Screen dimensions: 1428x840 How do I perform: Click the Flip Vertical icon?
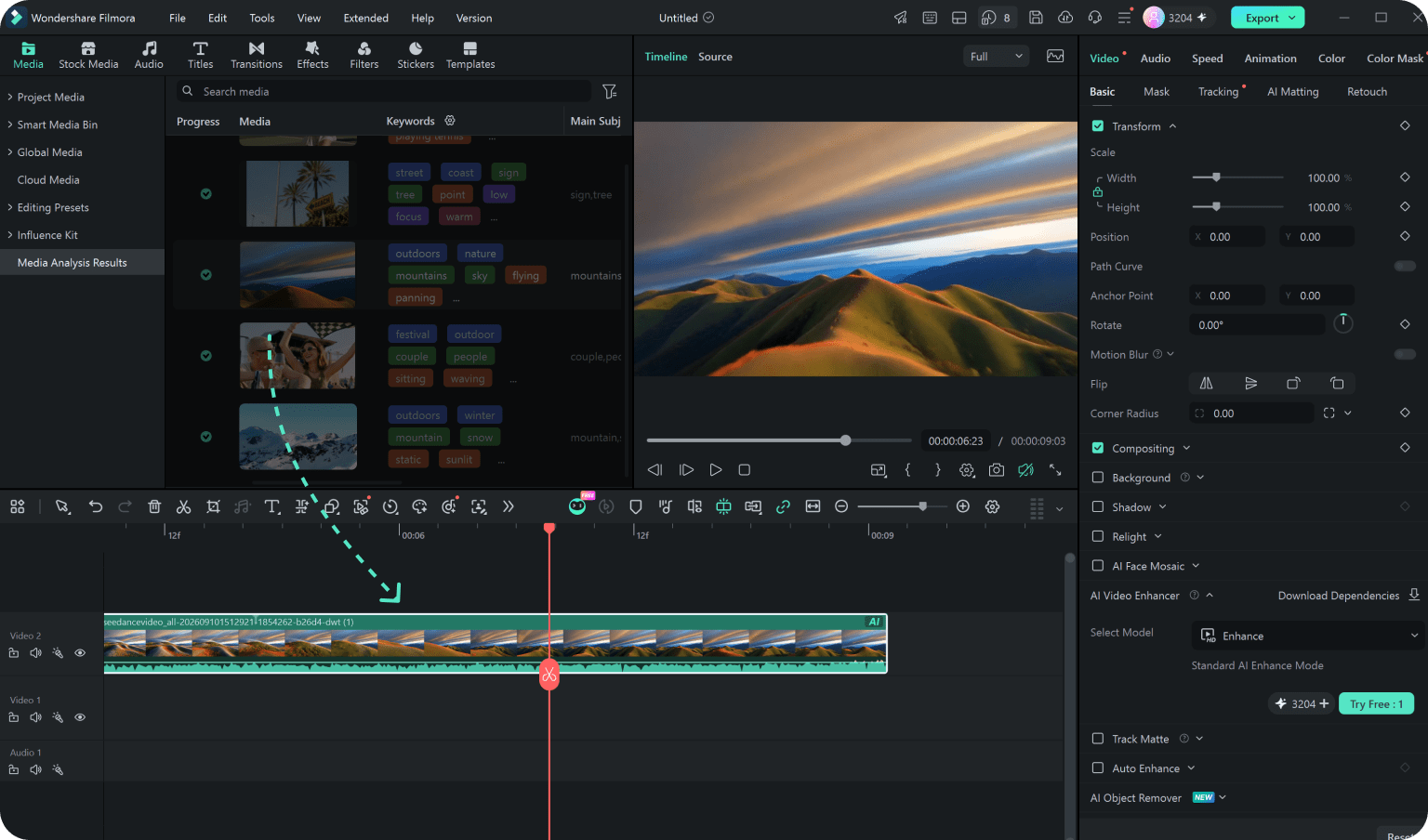coord(1250,383)
